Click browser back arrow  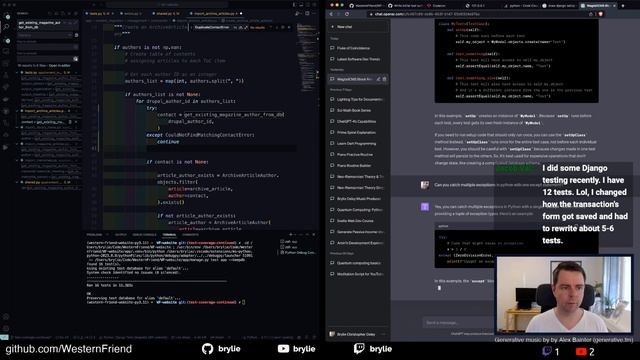click(331, 14)
